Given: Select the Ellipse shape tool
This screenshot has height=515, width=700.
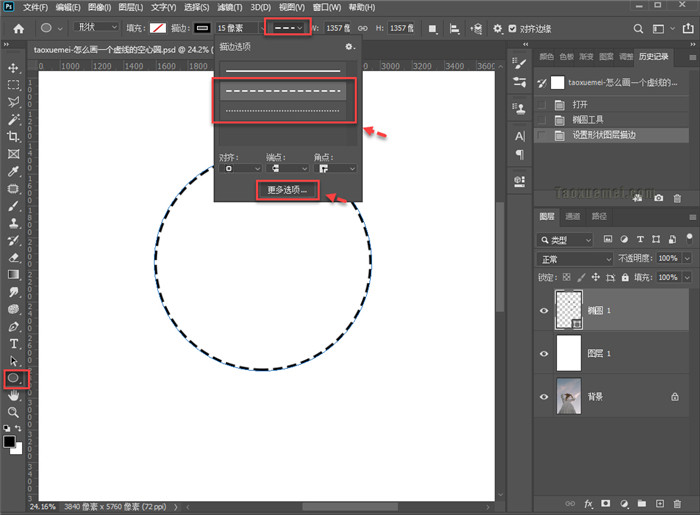Looking at the screenshot, I should [x=13, y=378].
